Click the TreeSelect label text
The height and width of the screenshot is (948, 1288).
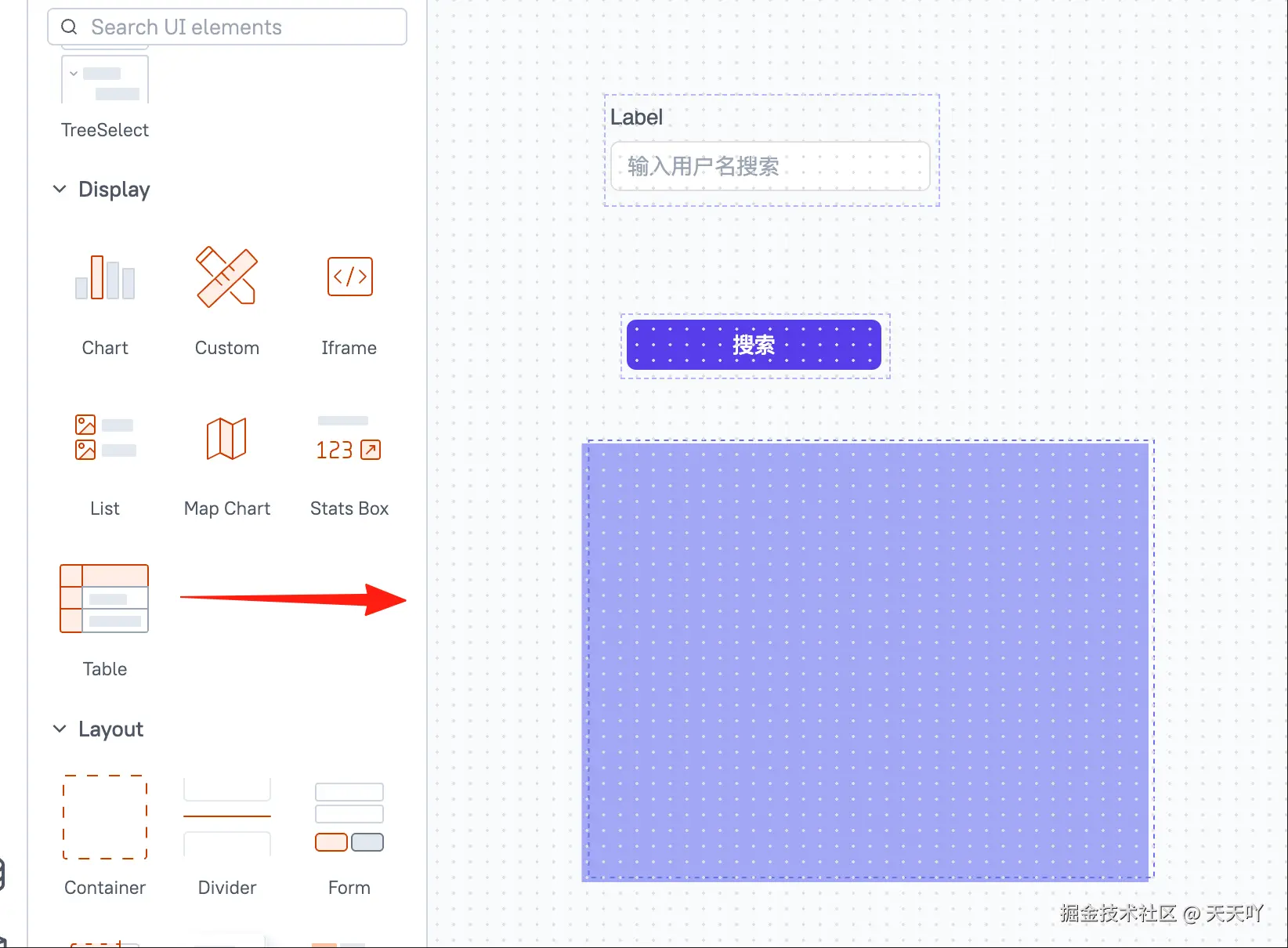click(x=105, y=130)
